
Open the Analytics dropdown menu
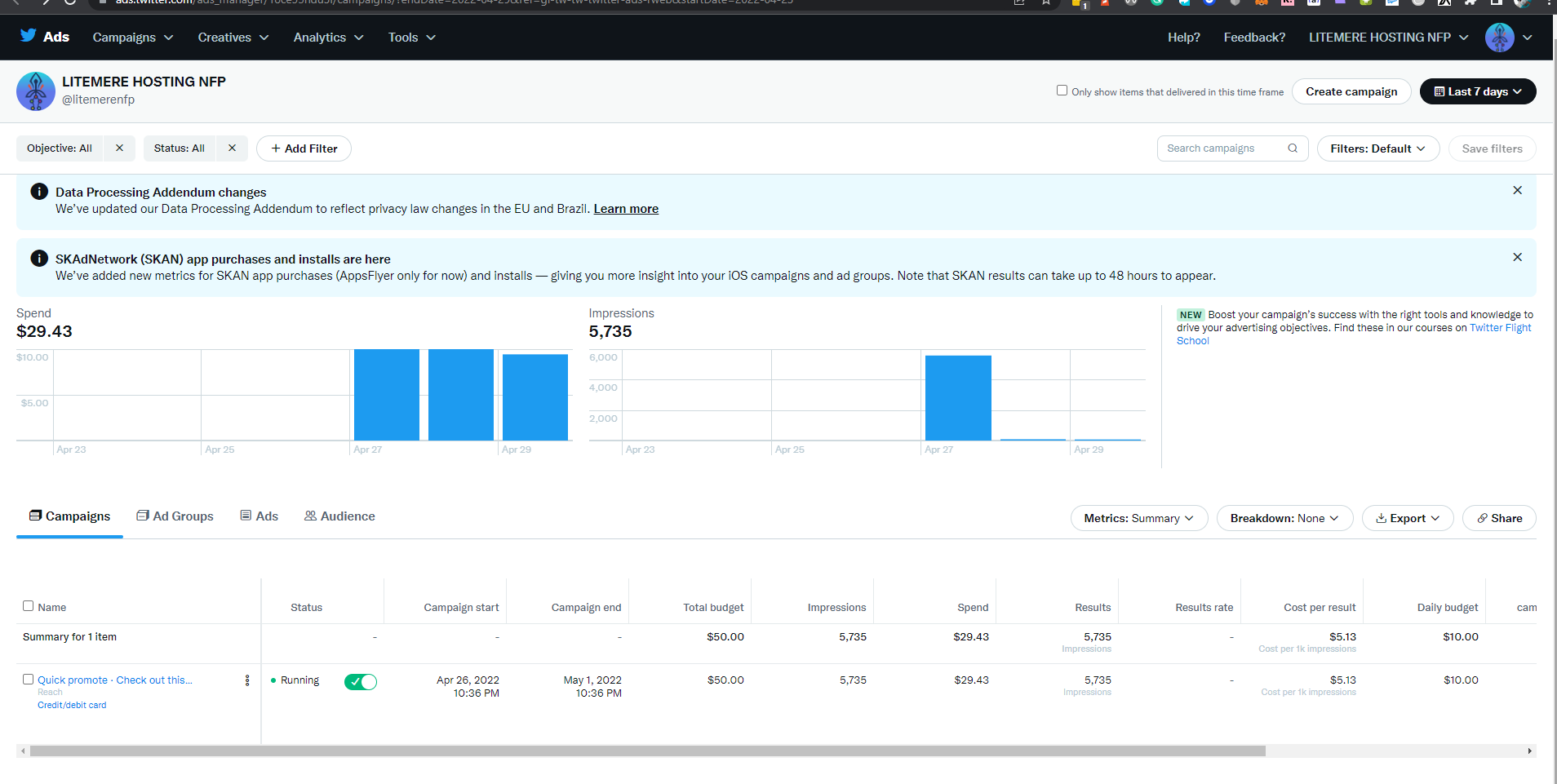[x=329, y=38]
